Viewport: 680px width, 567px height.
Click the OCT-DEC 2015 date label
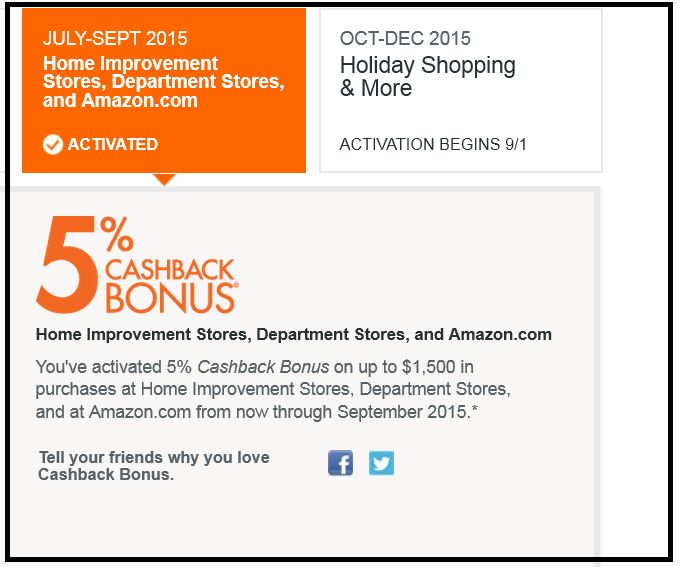405,39
